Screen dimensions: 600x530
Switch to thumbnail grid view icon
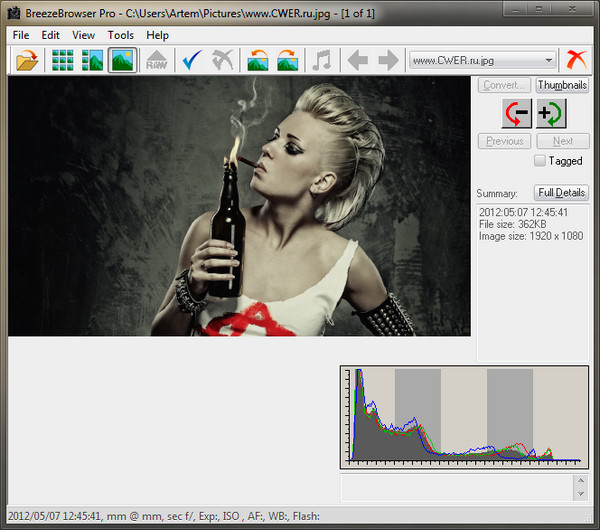point(63,60)
